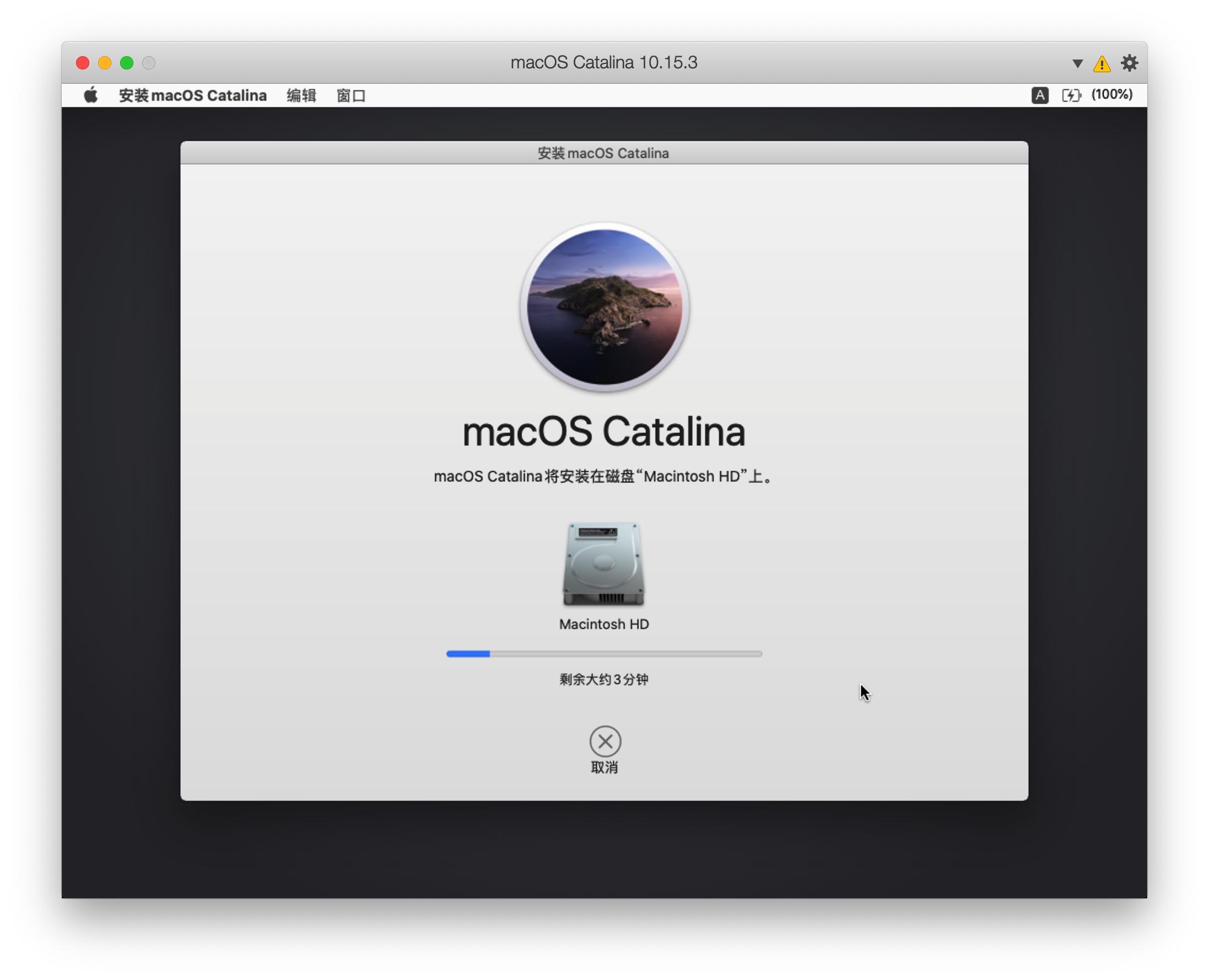Click the battery charging status icon
This screenshot has width=1209, height=980.
coord(1071,95)
